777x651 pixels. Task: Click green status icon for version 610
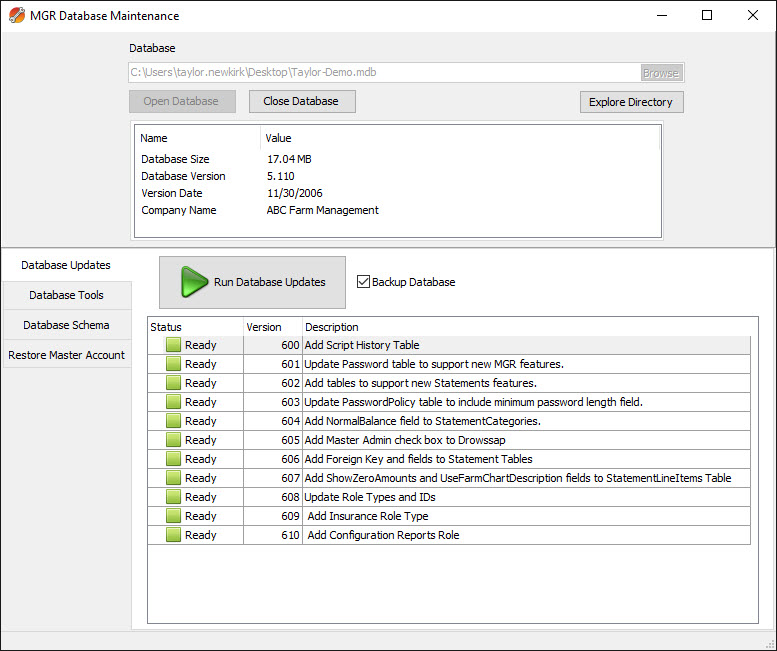(173, 535)
